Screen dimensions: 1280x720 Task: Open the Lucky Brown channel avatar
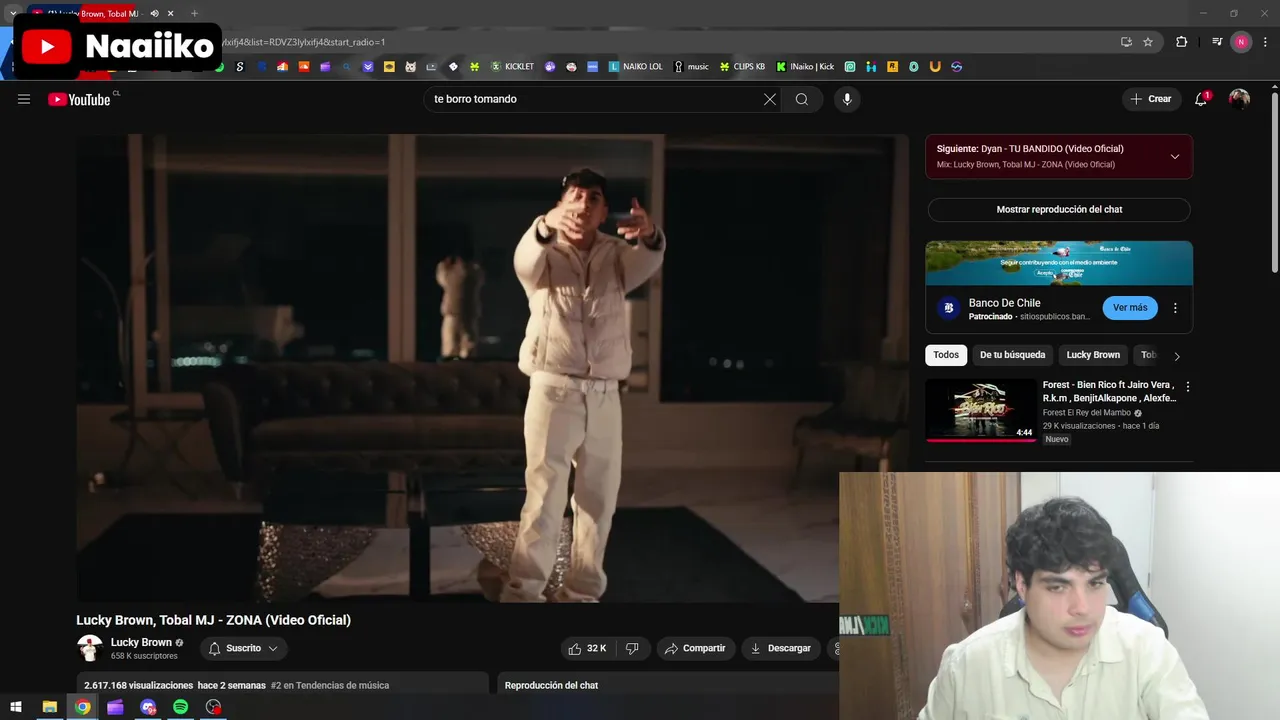90,648
